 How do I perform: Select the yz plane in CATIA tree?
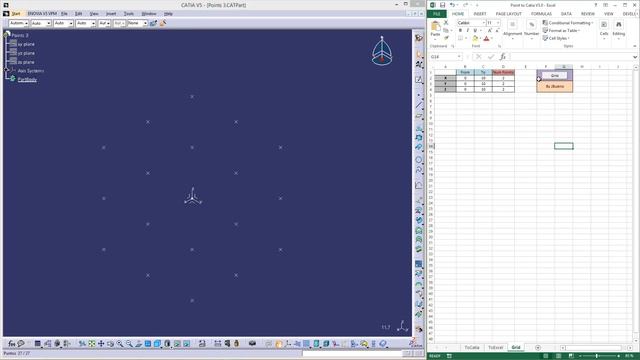[26, 53]
